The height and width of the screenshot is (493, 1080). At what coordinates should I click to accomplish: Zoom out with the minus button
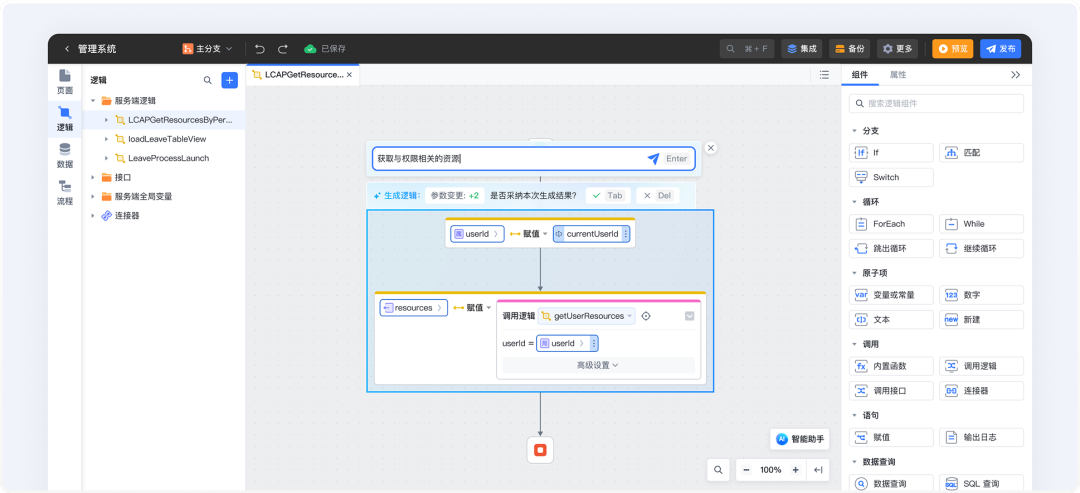tap(746, 470)
